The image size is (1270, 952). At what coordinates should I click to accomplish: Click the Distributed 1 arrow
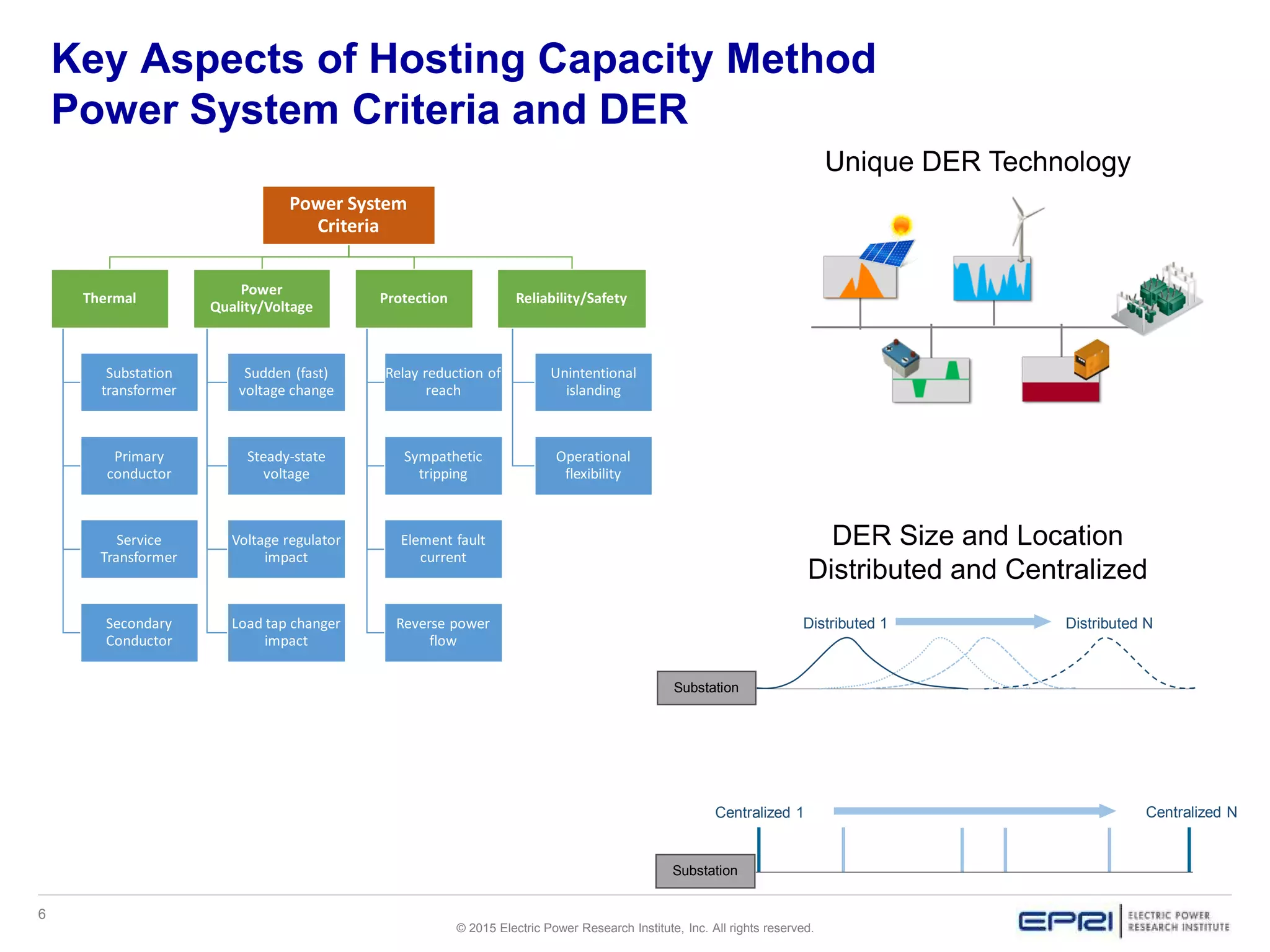pyautogui.click(x=972, y=622)
